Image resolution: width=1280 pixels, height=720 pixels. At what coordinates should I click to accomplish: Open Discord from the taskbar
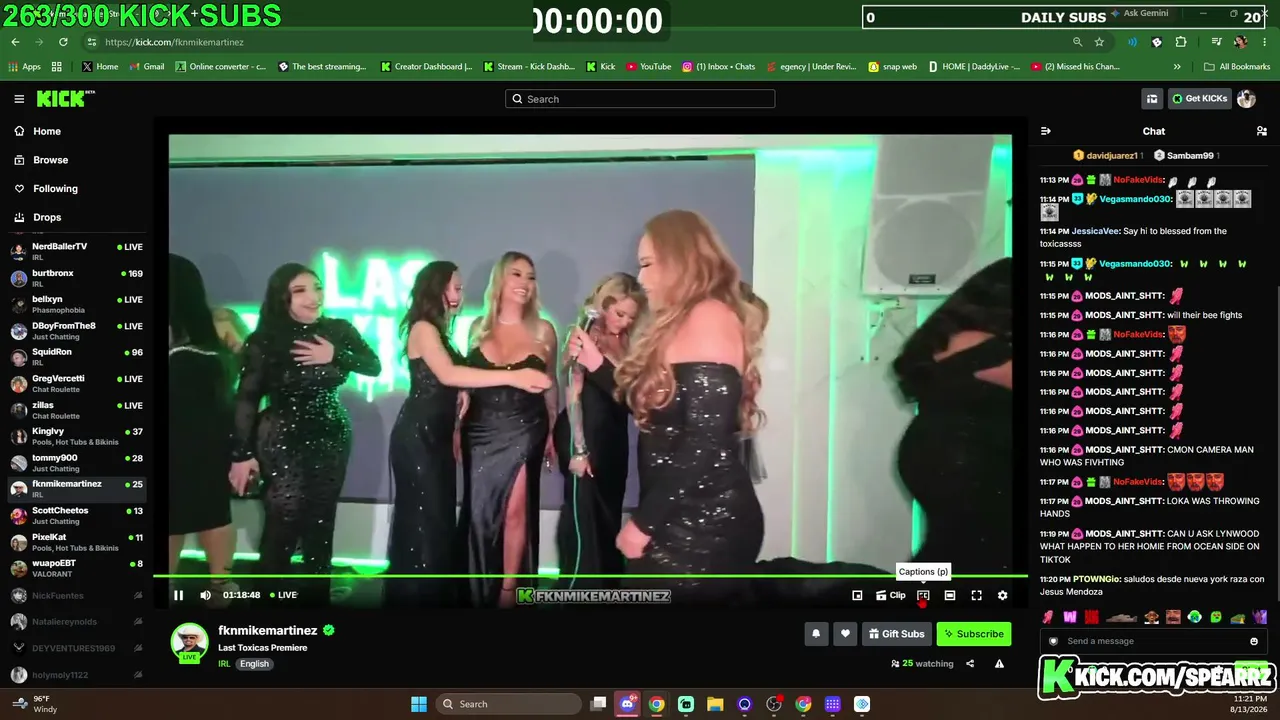628,704
